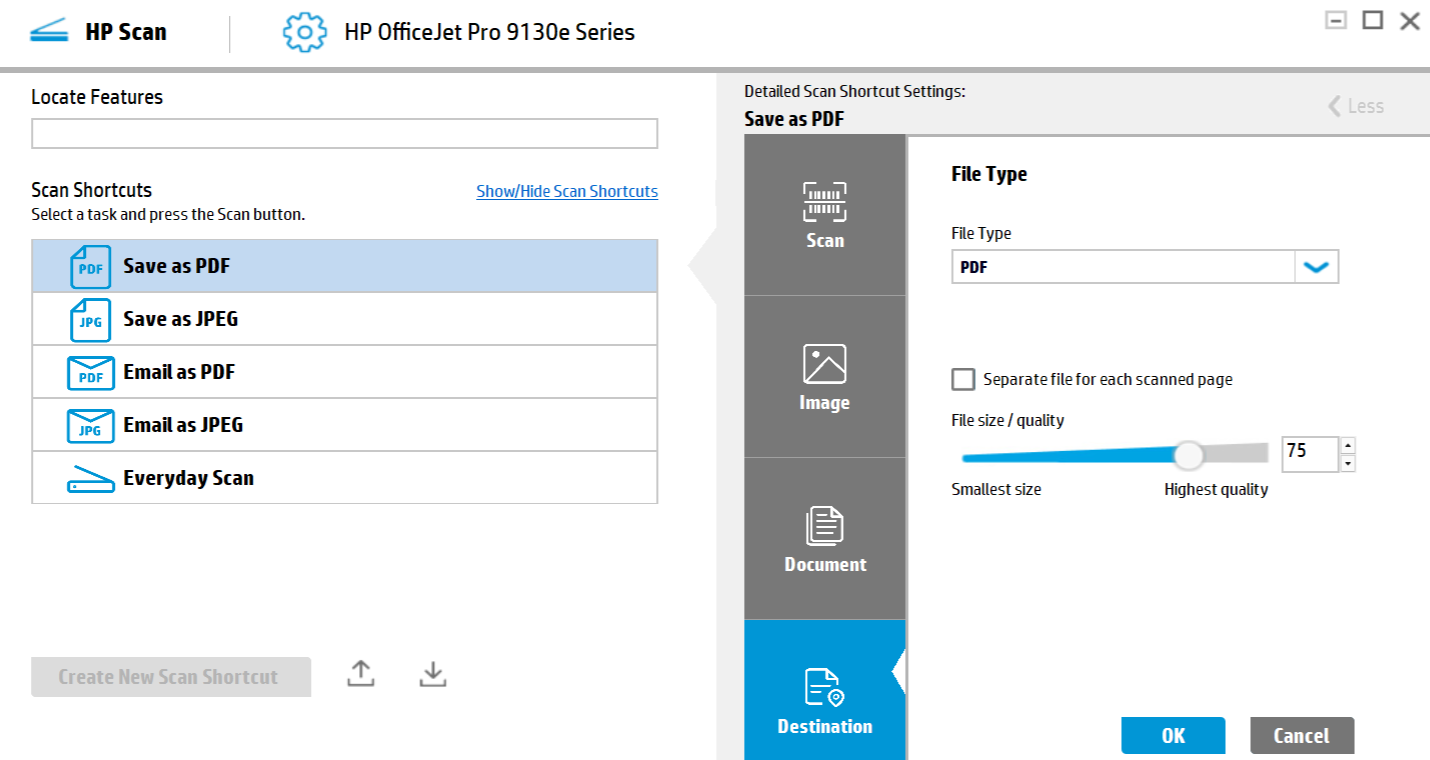Viewport: 1430px width, 760px height.
Task: Switch to the Image tab
Action: click(x=825, y=375)
